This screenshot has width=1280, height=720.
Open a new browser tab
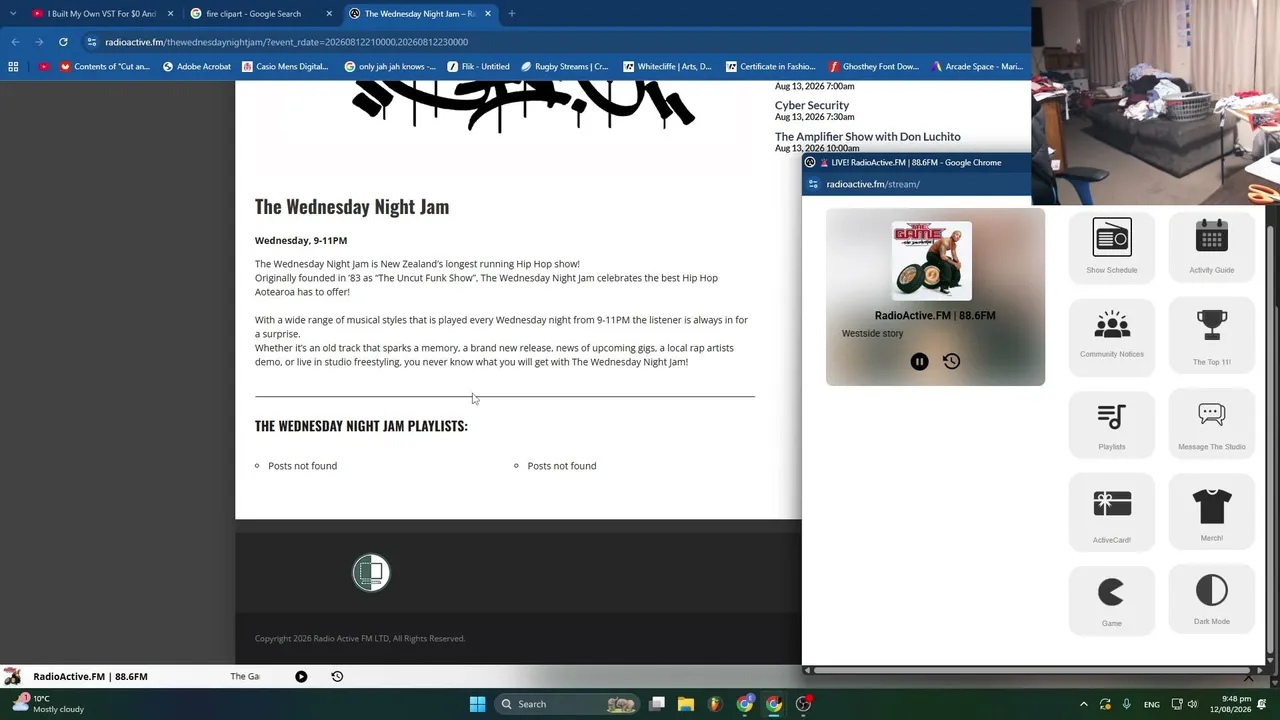(511, 14)
